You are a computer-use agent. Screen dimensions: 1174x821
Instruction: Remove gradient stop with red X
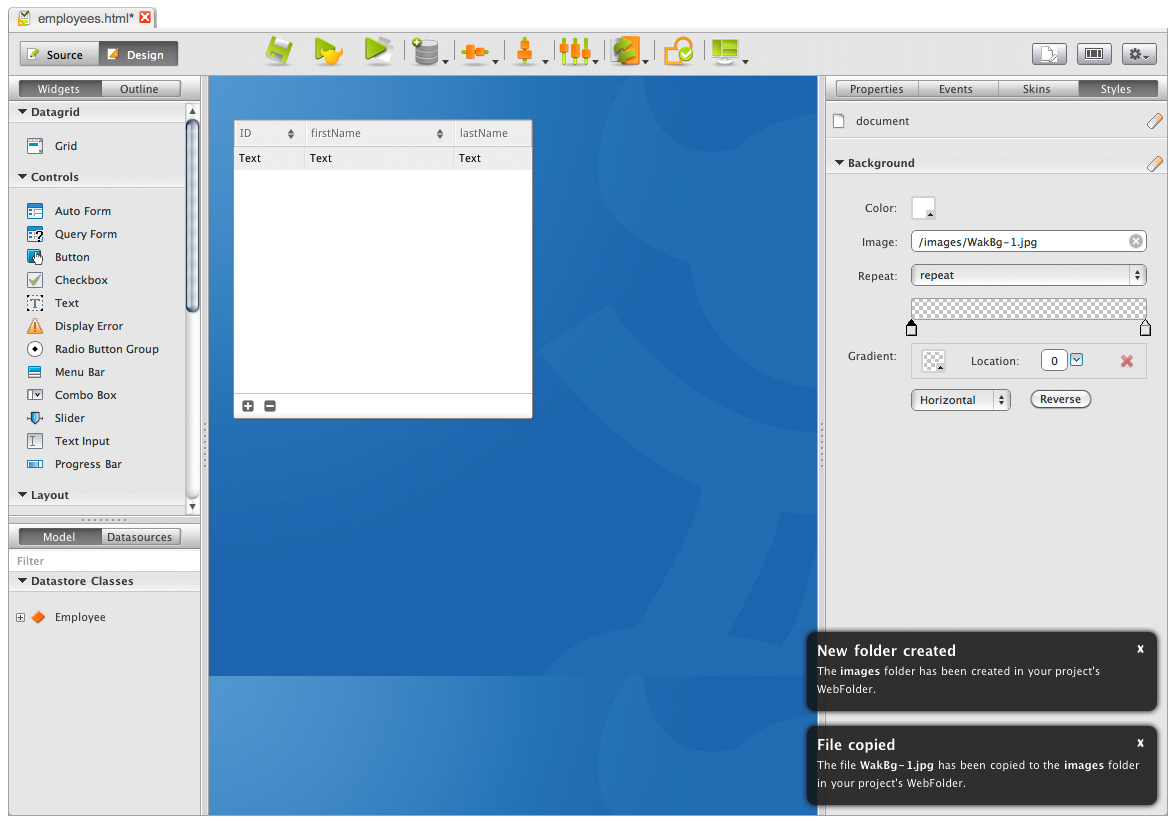pos(1127,361)
